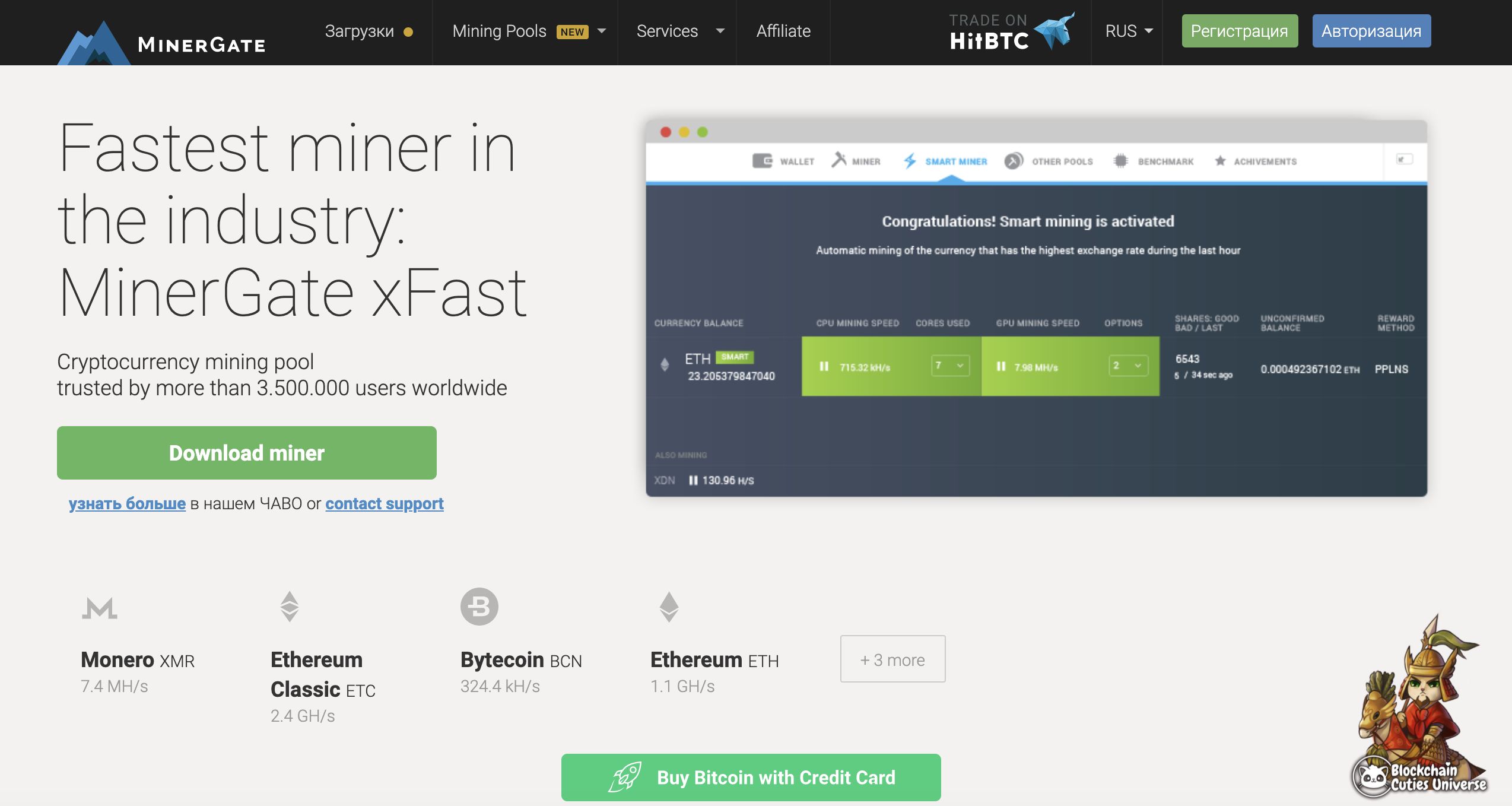Select the good shares count 6543
This screenshot has width=1512, height=806.
(x=1187, y=358)
